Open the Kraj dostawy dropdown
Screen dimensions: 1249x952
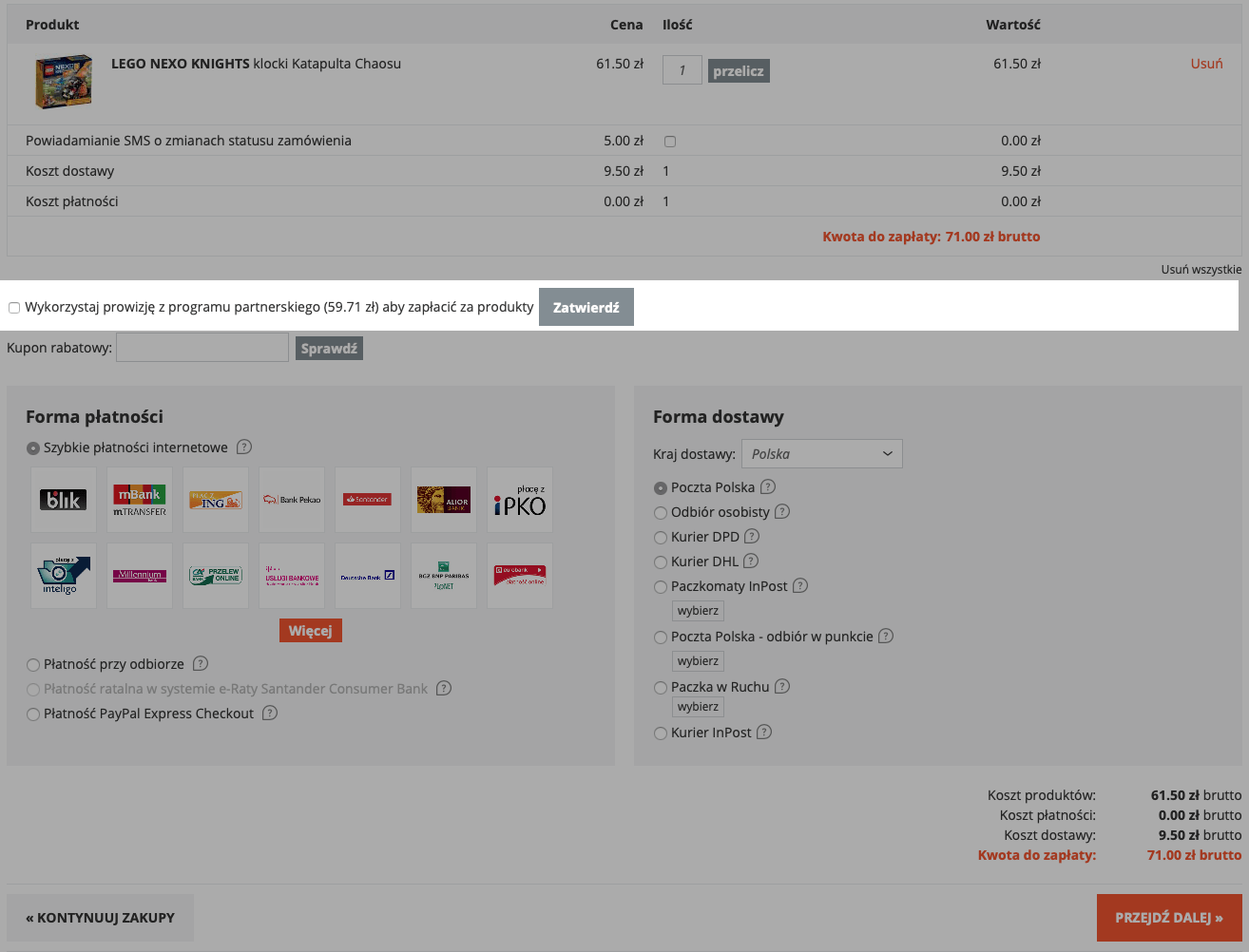pos(821,454)
